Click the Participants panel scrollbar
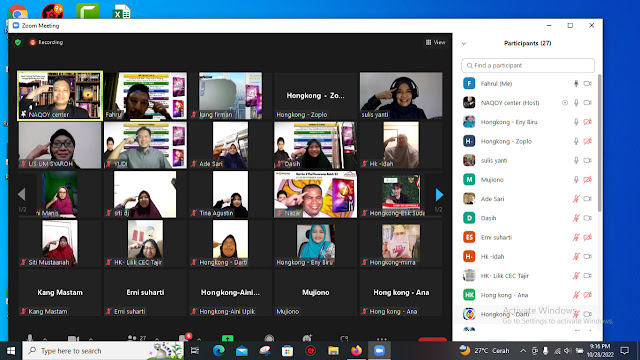 coord(599,143)
